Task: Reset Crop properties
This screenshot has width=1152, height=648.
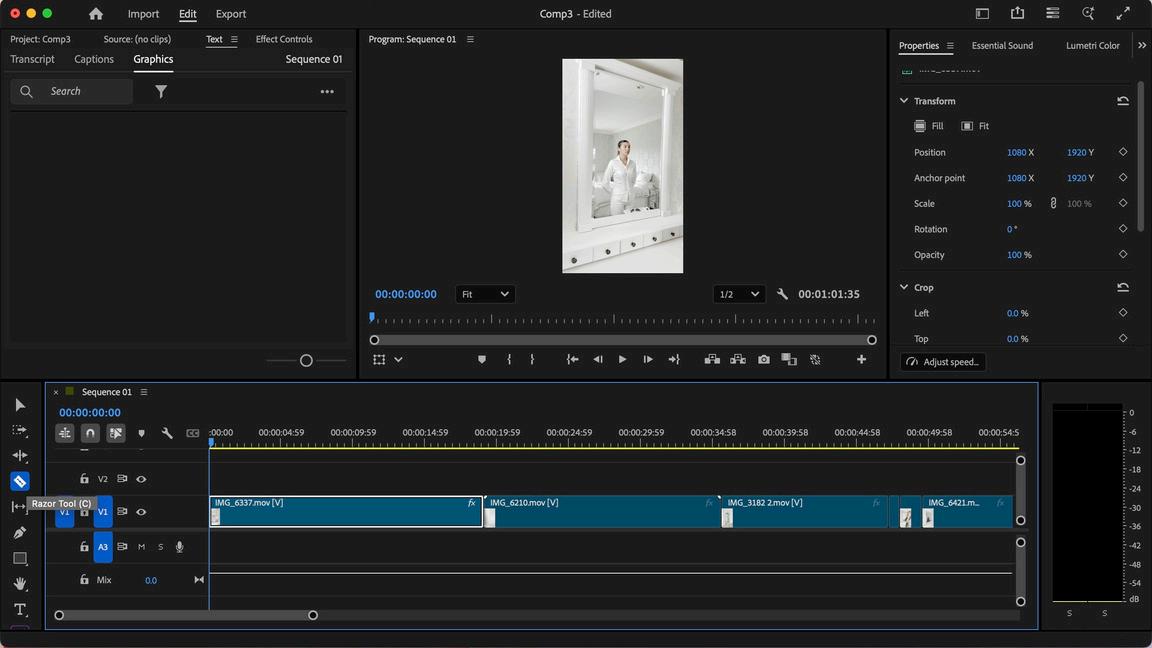Action: click(x=1123, y=287)
